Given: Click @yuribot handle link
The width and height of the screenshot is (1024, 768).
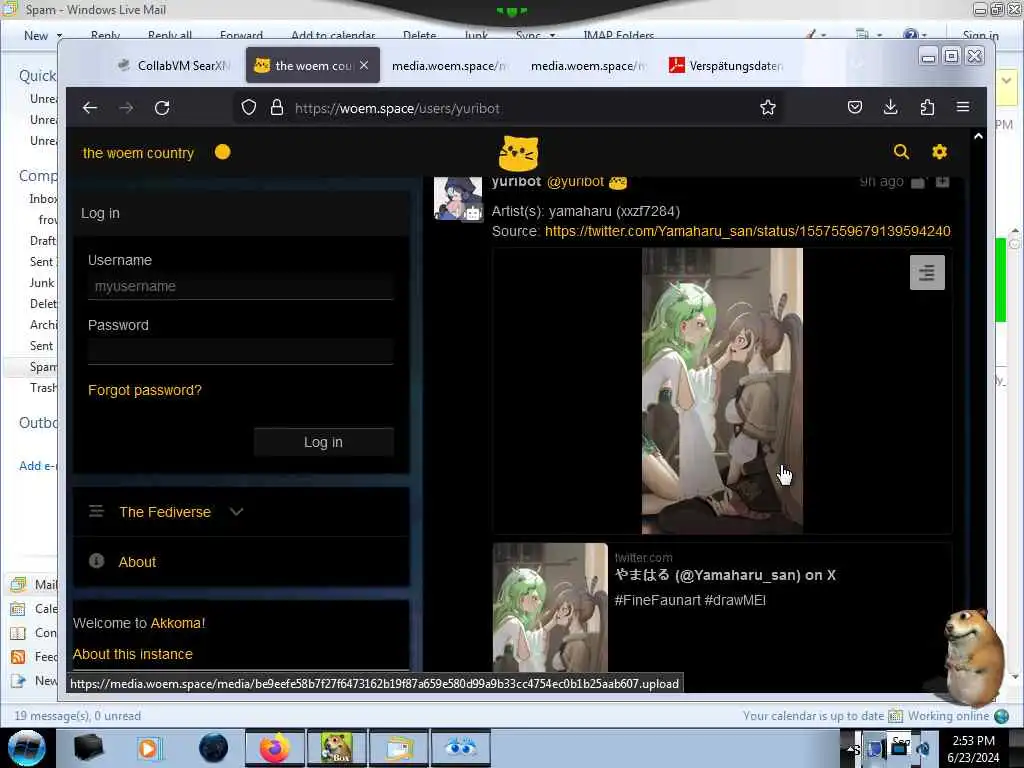Looking at the screenshot, I should (575, 182).
